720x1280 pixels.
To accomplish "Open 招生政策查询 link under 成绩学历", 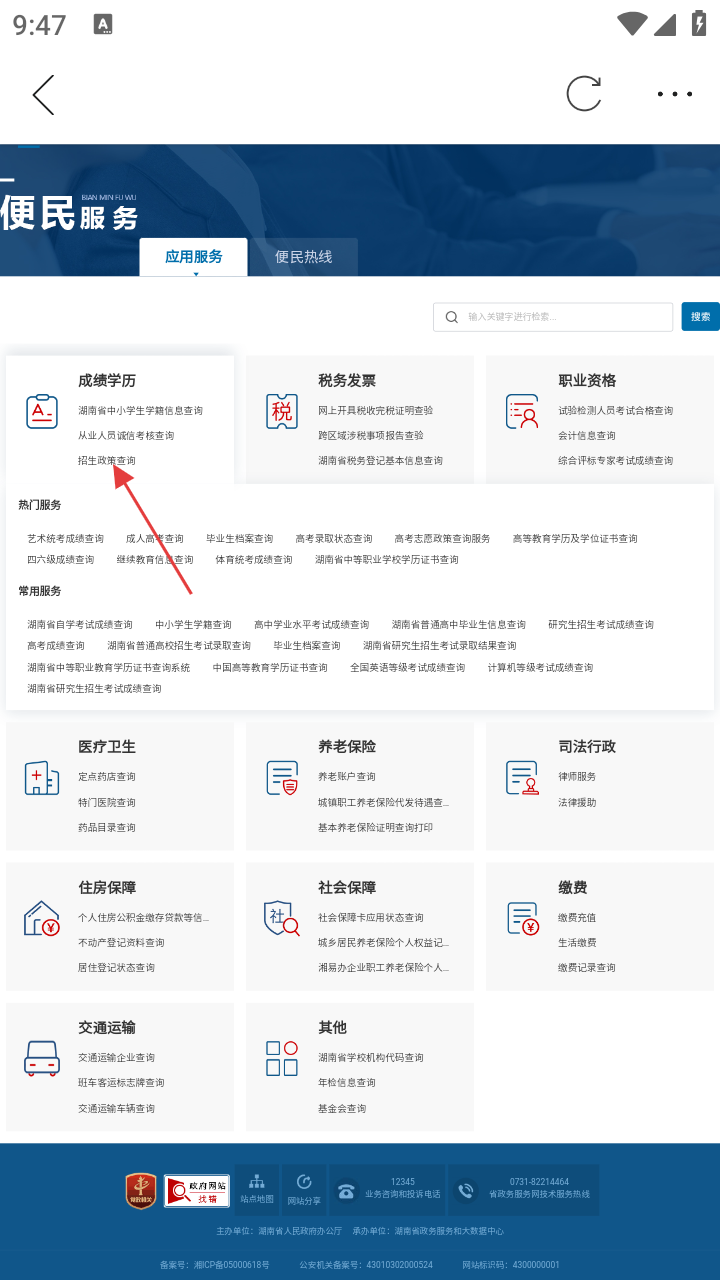I will pos(107,461).
